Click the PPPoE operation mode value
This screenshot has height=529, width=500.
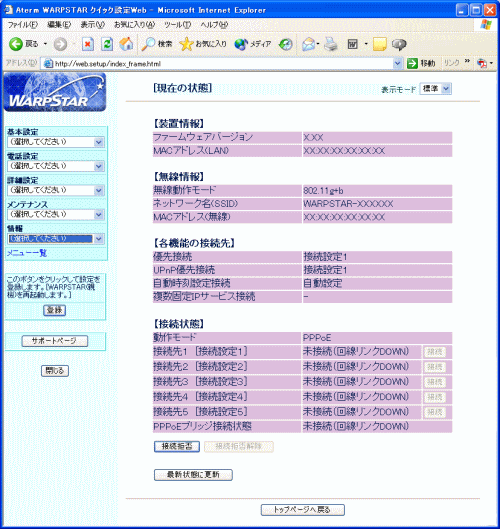[x=317, y=338]
